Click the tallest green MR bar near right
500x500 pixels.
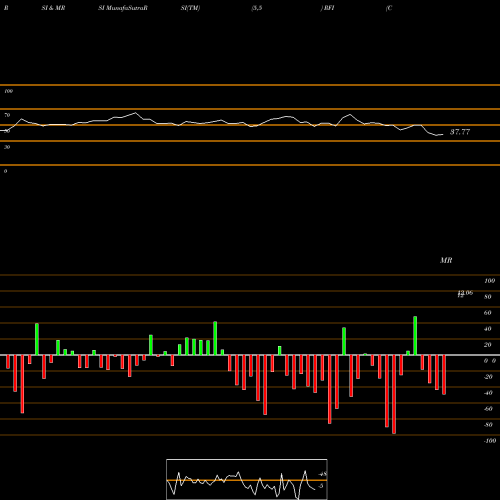415,336
